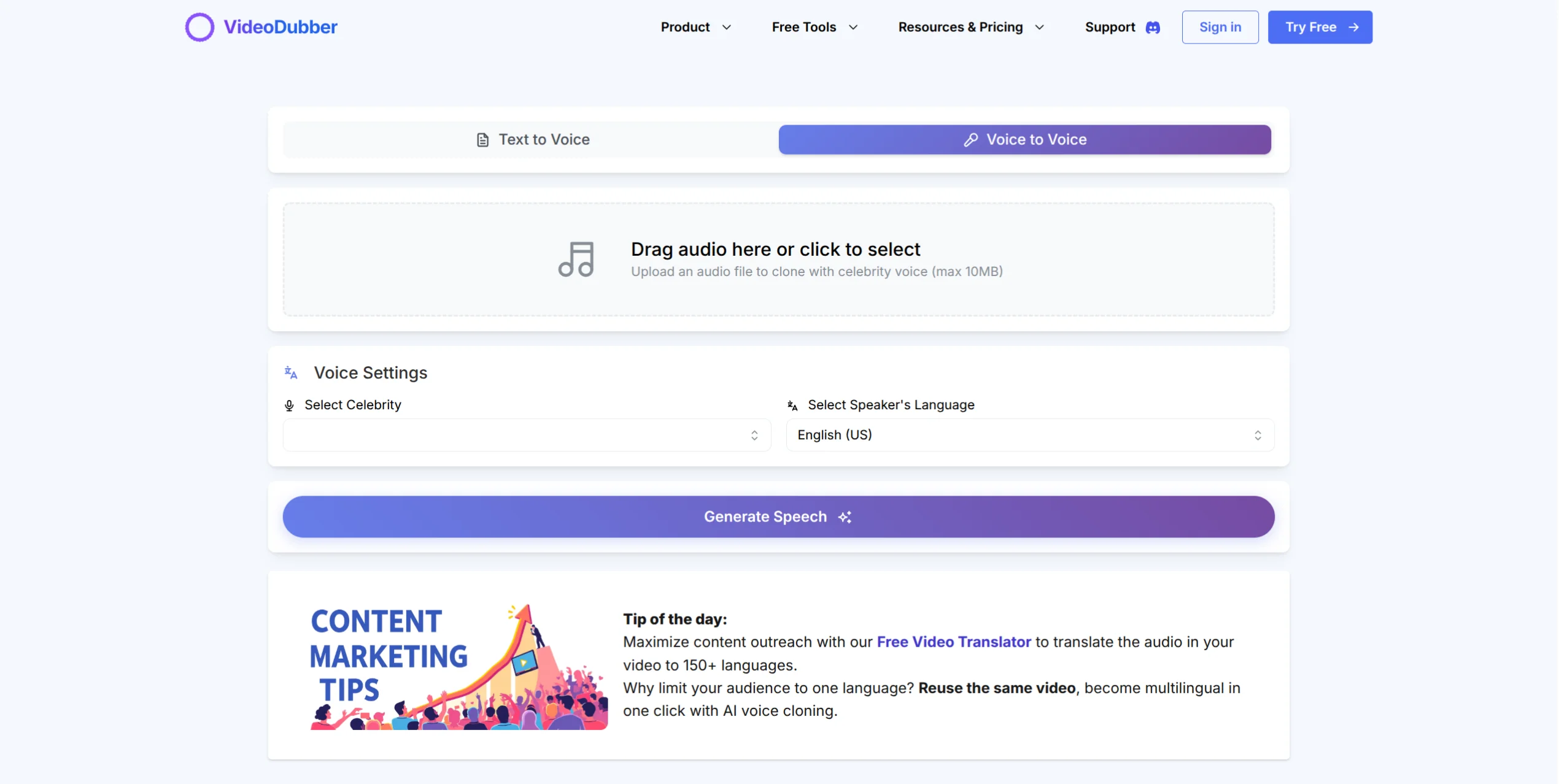Click the mic icon on Voice to Voice
The image size is (1559, 784).
pyautogui.click(x=970, y=140)
